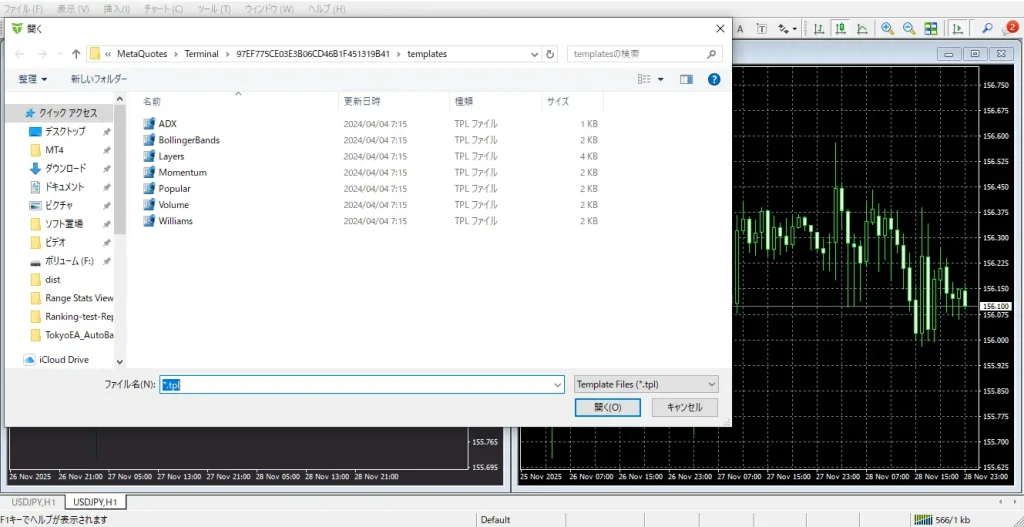Screen dimensions: 1024x527
Task: Expand the file name combo box arrow
Action: [x=557, y=384]
